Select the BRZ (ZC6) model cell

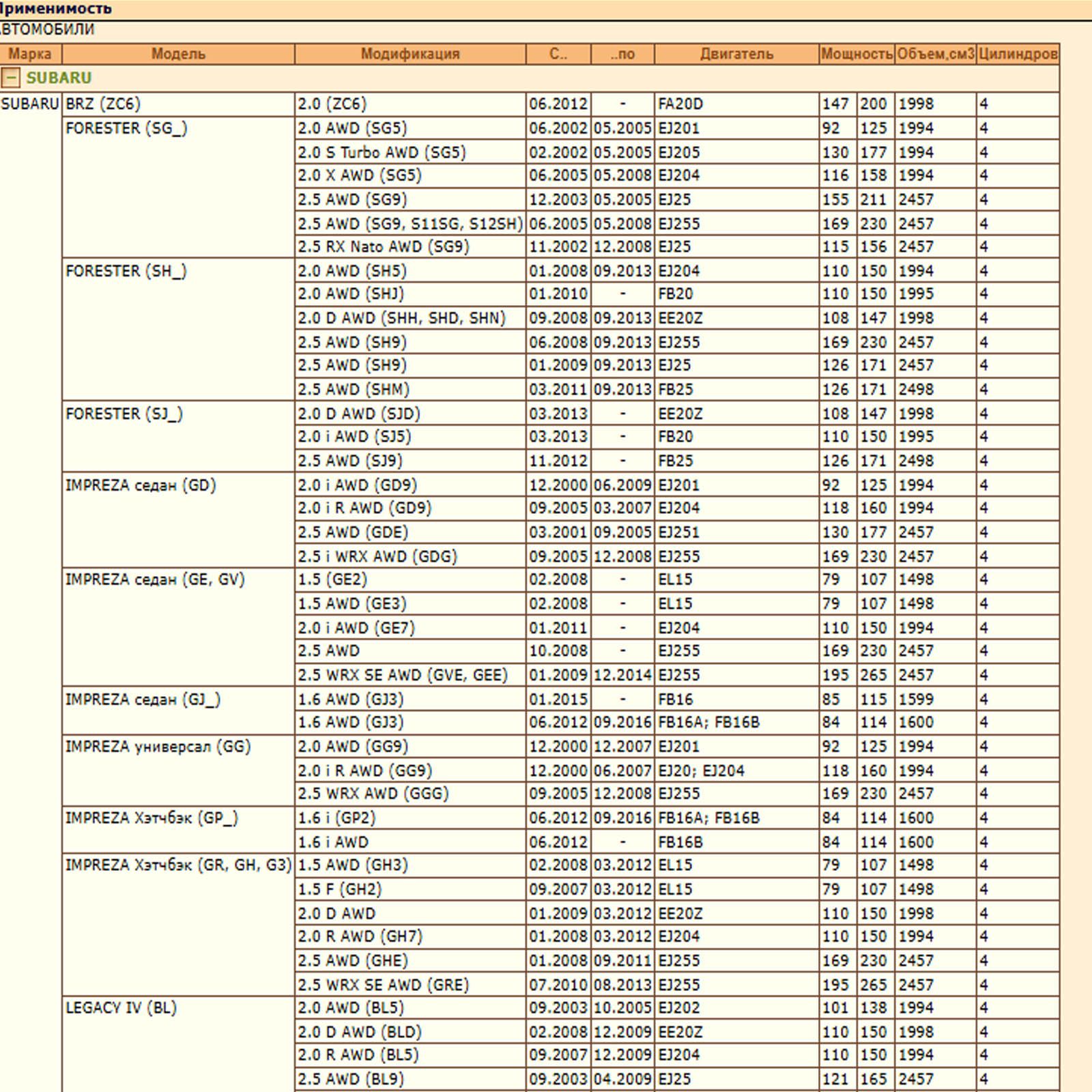point(103,104)
